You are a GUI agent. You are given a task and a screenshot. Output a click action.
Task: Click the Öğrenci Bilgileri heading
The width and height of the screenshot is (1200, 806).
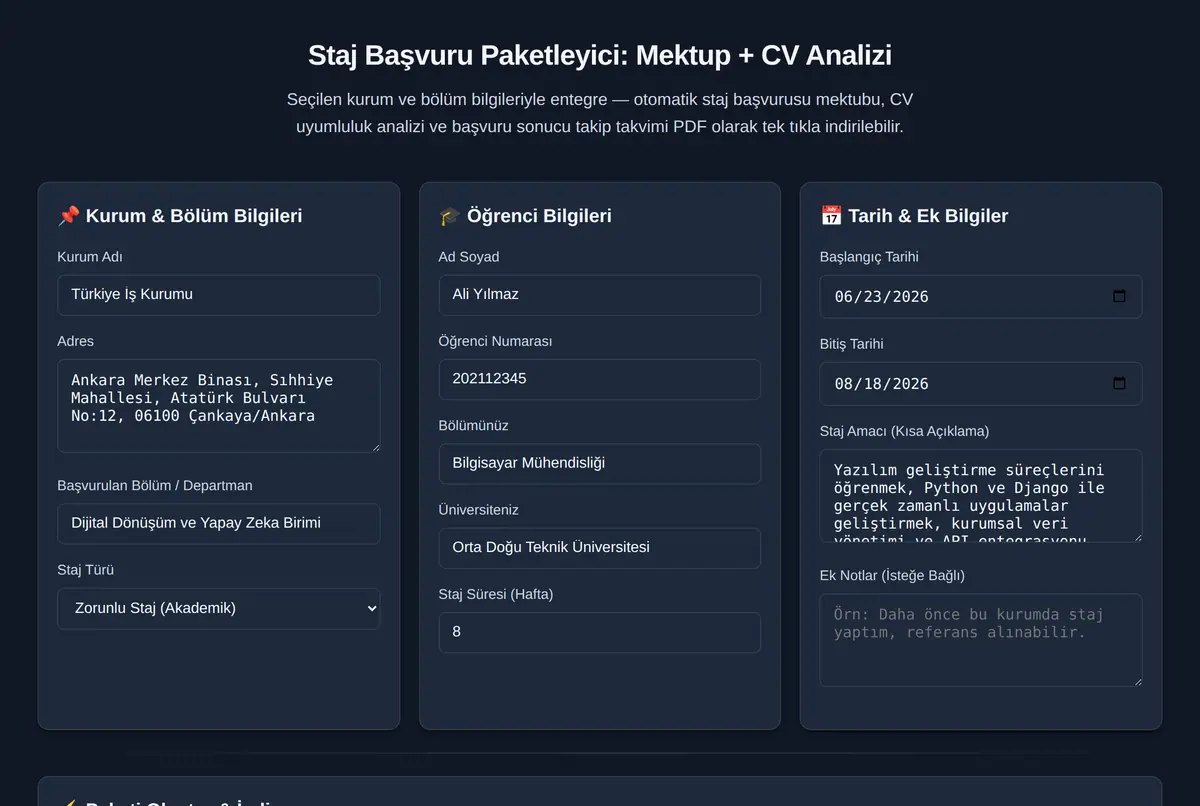(x=525, y=216)
